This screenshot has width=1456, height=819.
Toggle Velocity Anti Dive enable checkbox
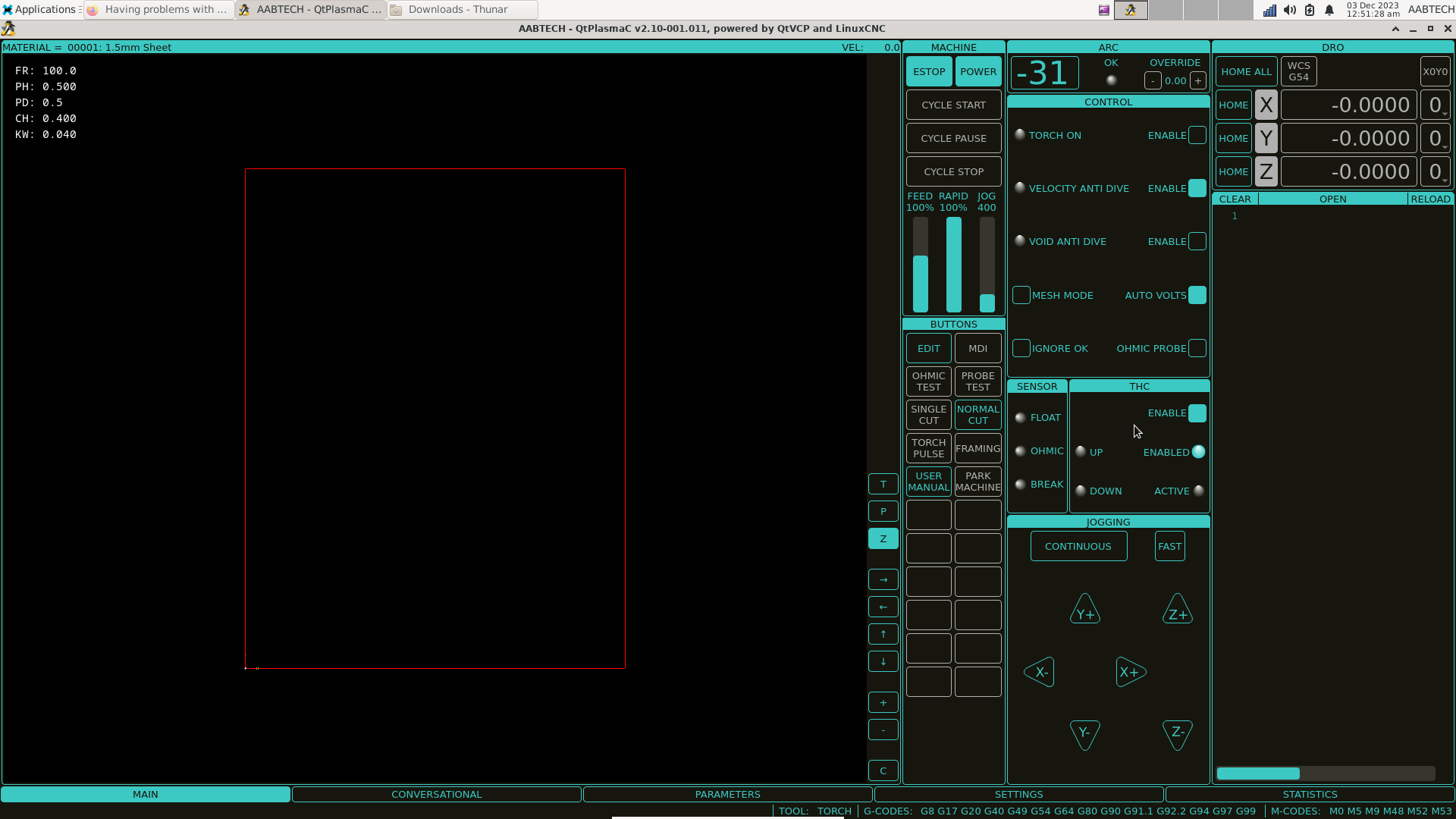(x=1197, y=188)
